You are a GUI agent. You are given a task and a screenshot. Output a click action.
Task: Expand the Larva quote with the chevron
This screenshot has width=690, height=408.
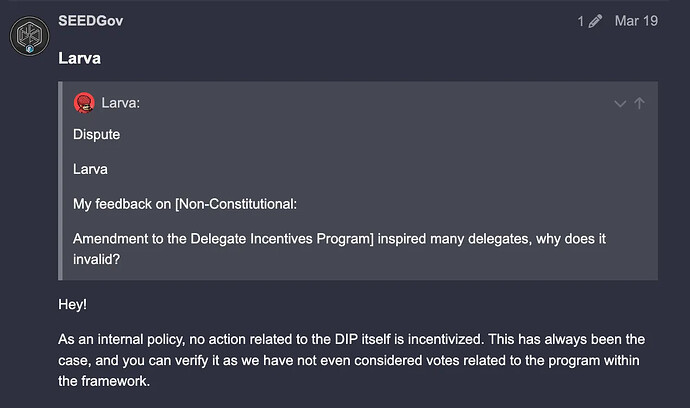(620, 103)
